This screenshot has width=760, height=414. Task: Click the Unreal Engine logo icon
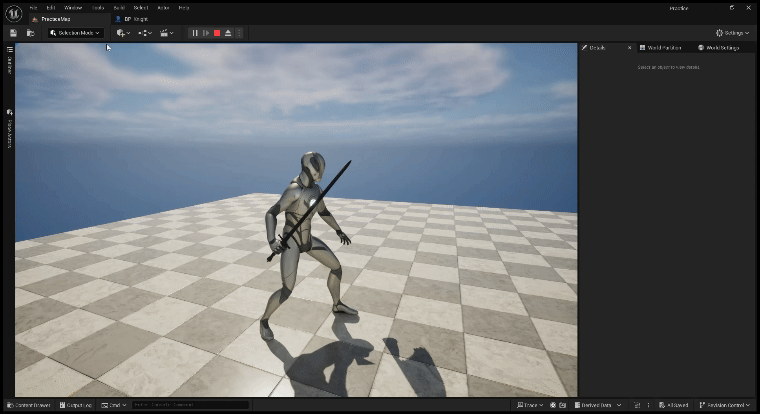click(x=14, y=13)
